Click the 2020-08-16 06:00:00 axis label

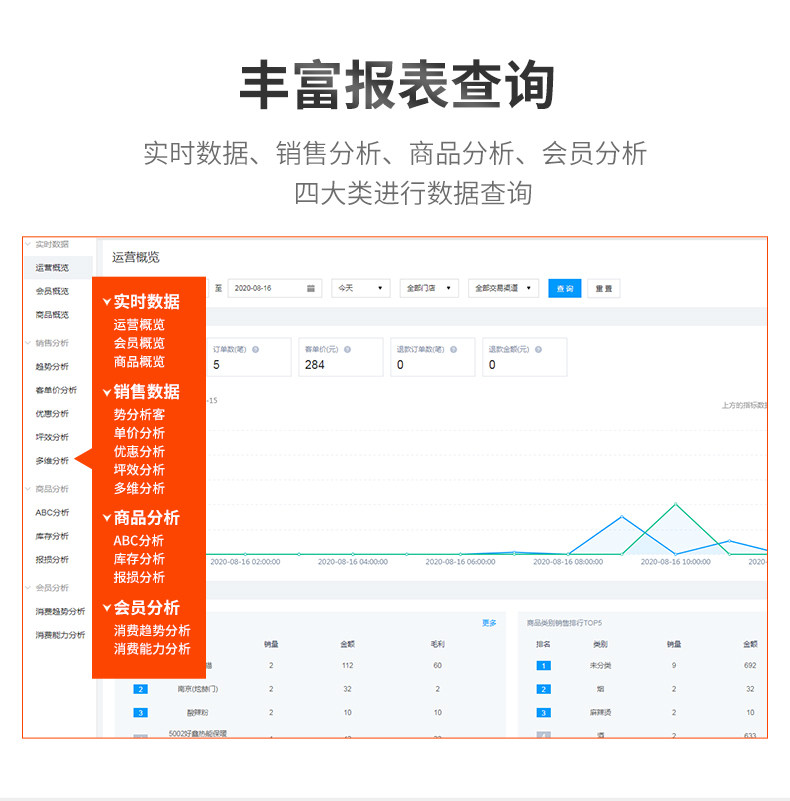point(460,562)
